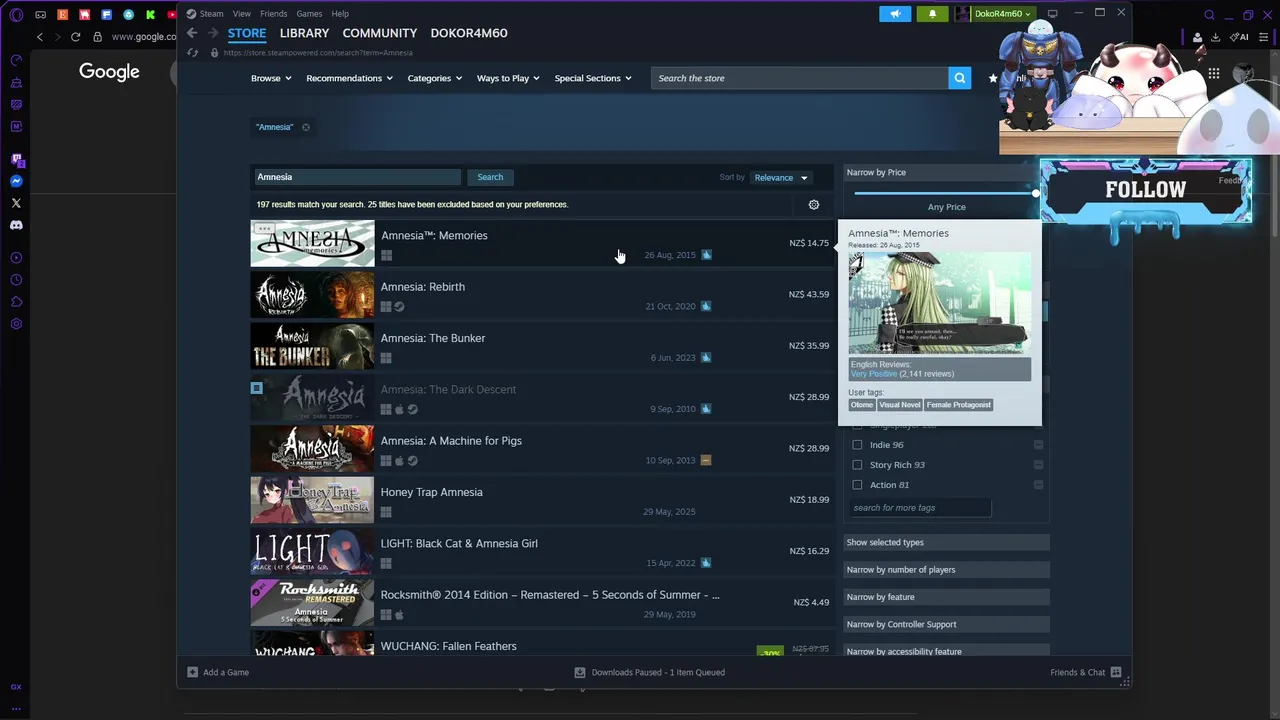Toggle ignored marker on Amnesia: The Dark Descent

click(257, 388)
